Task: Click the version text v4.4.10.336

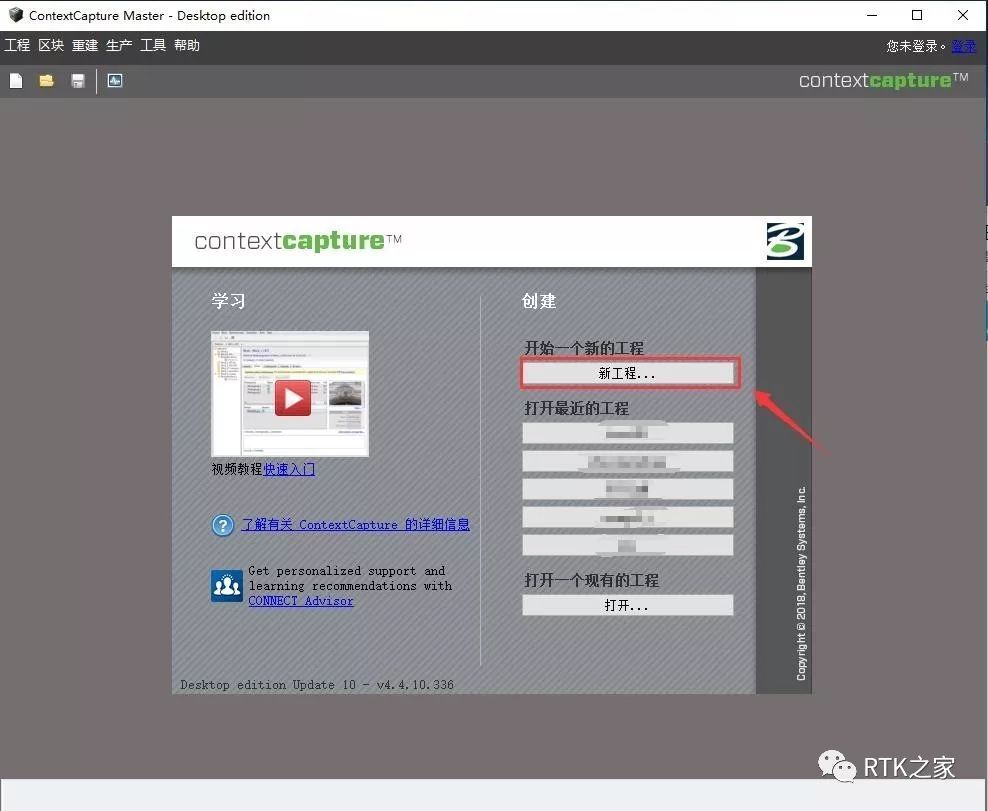Action: pyautogui.click(x=415, y=684)
